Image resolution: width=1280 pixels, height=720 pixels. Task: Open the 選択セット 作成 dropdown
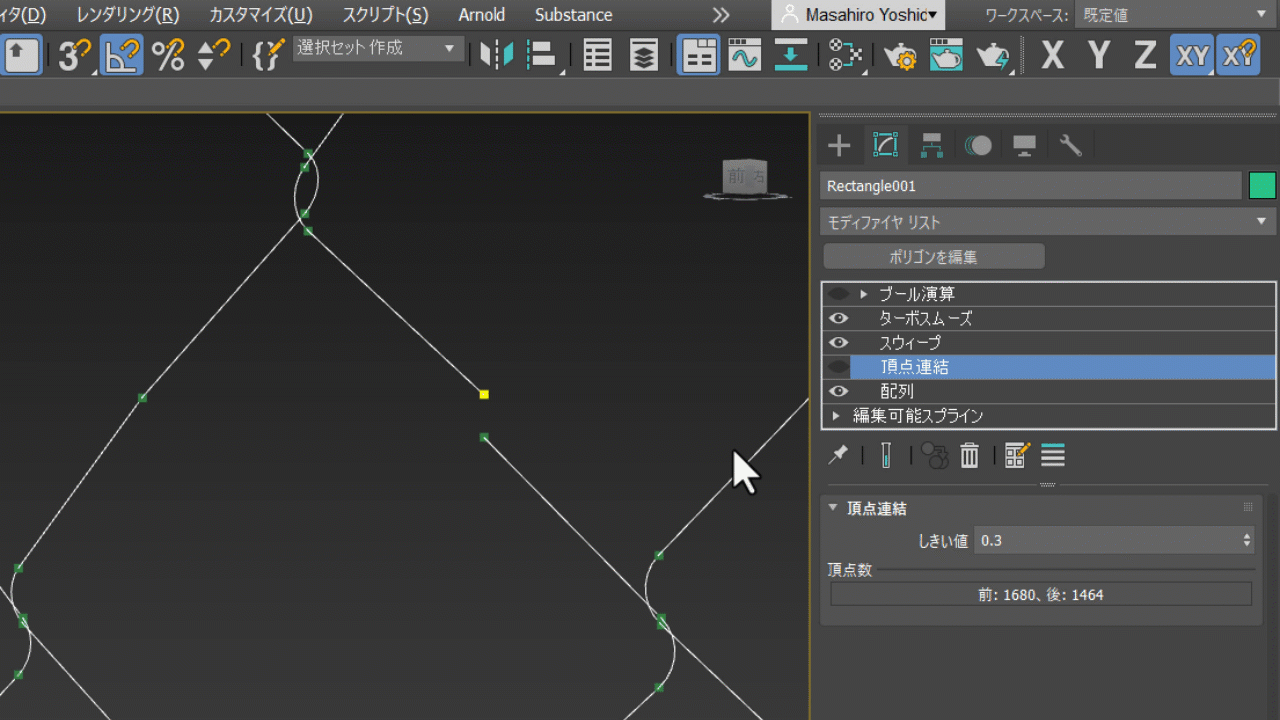379,48
